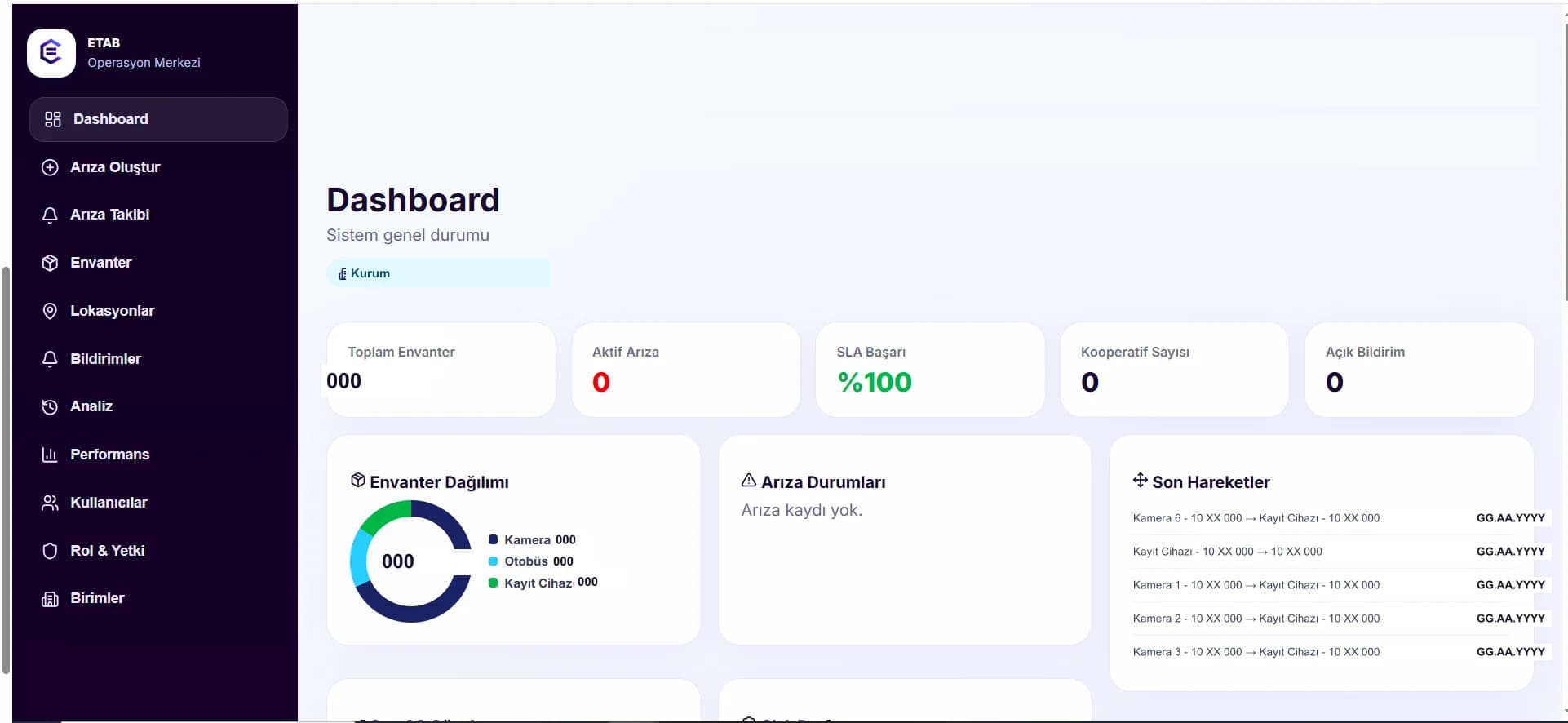Click the sidebar's vertical scrollbar
Image resolution: width=1568 pixels, height=723 pixels.
point(6,470)
